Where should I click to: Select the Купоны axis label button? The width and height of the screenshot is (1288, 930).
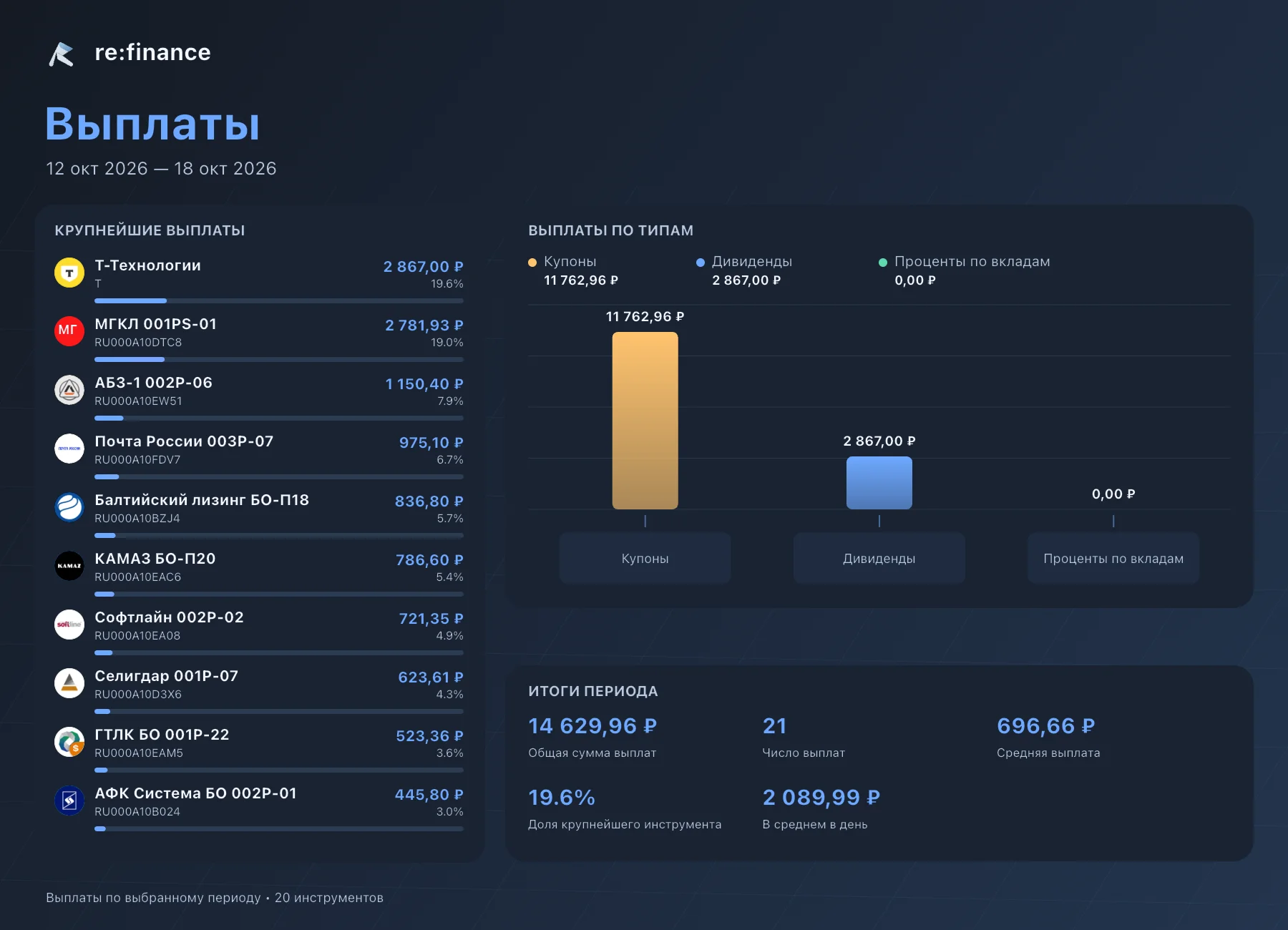coord(645,559)
